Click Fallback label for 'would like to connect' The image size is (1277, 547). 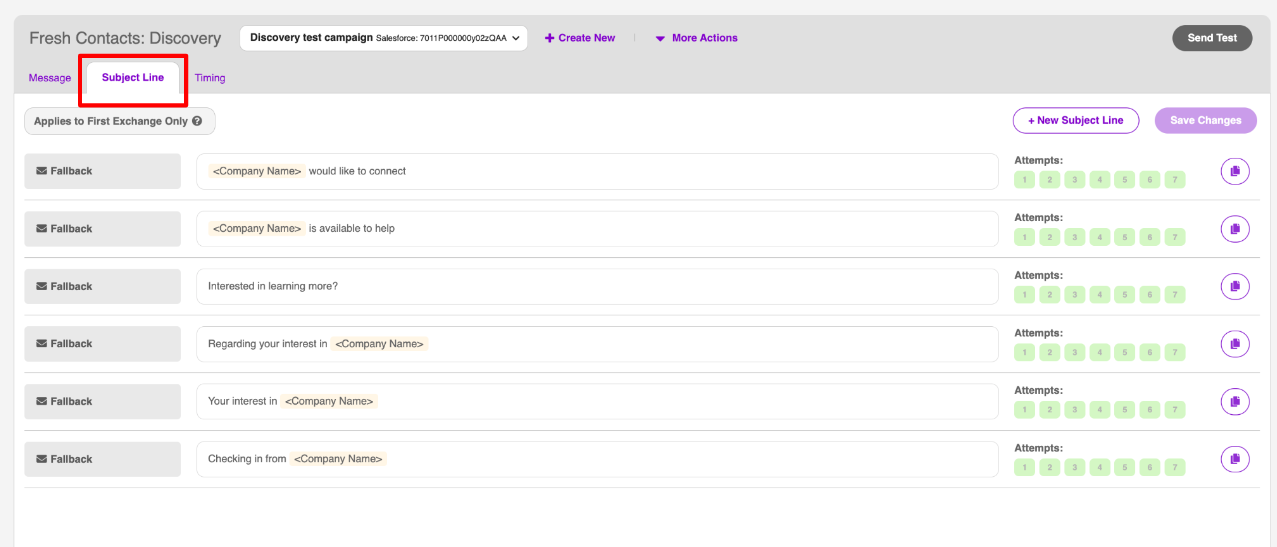[x=102, y=171]
